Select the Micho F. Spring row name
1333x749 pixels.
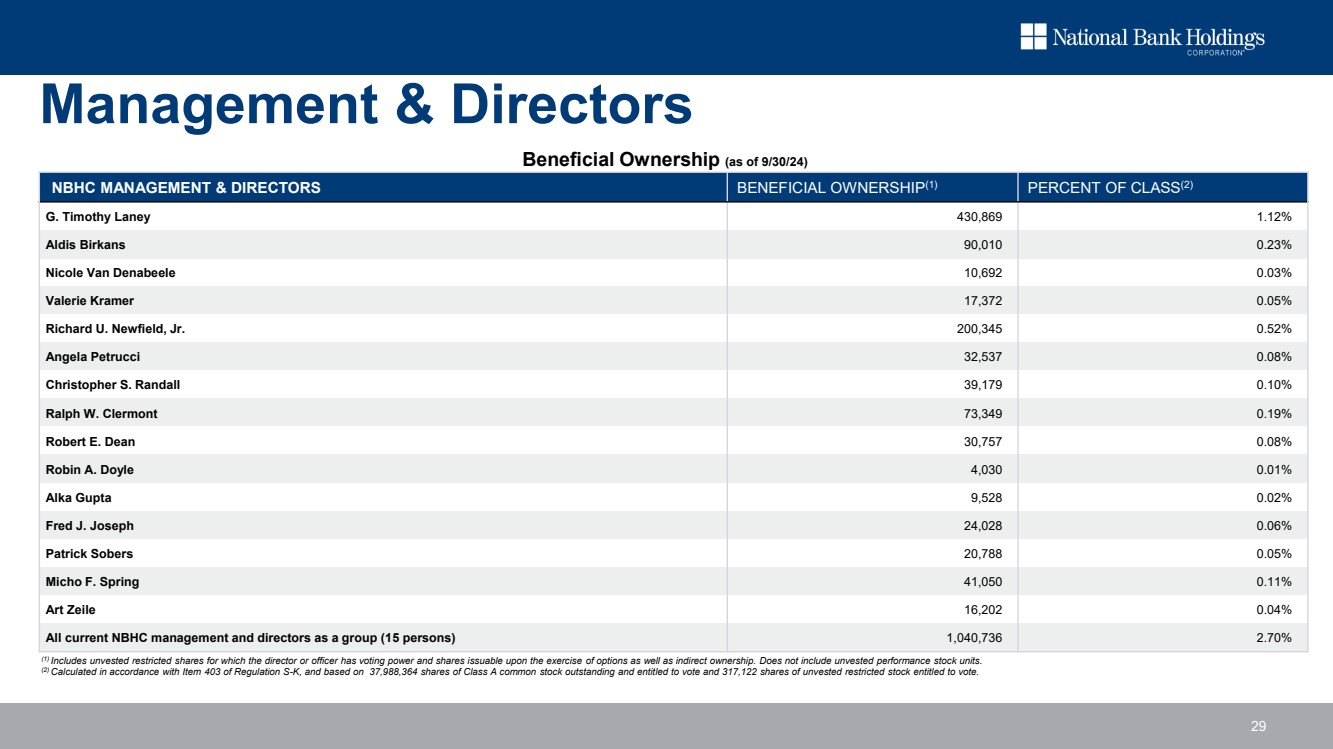92,582
